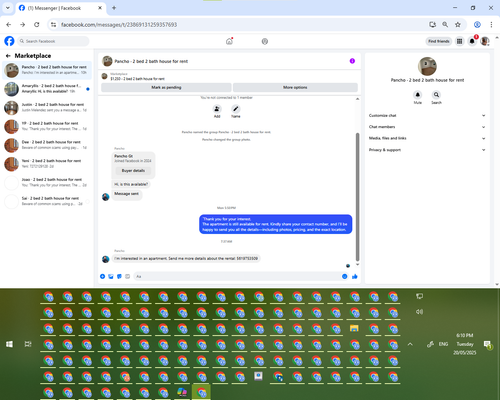Click the Mute bell icon in details panel
The image size is (500, 400).
tap(418, 95)
